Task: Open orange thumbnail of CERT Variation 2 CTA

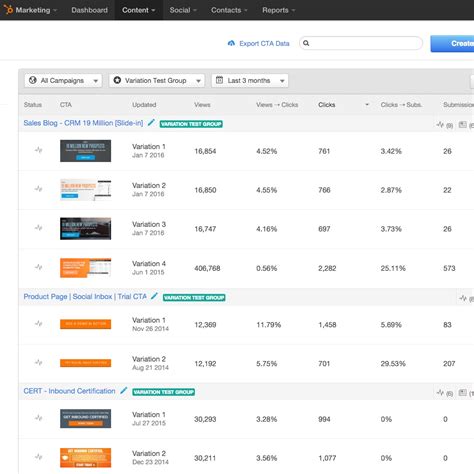Action: click(x=85, y=458)
